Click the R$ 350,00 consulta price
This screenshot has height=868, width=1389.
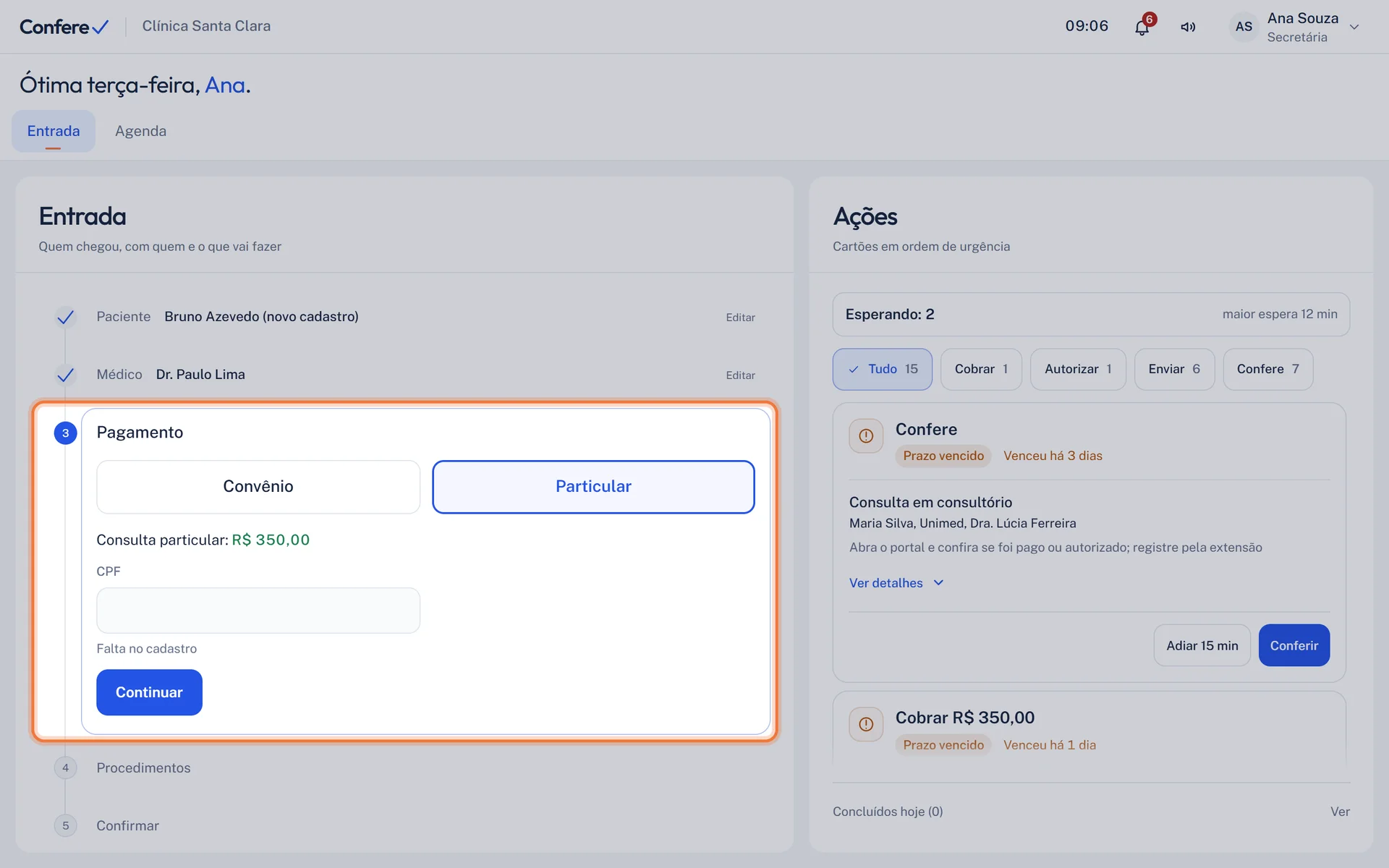(x=271, y=540)
